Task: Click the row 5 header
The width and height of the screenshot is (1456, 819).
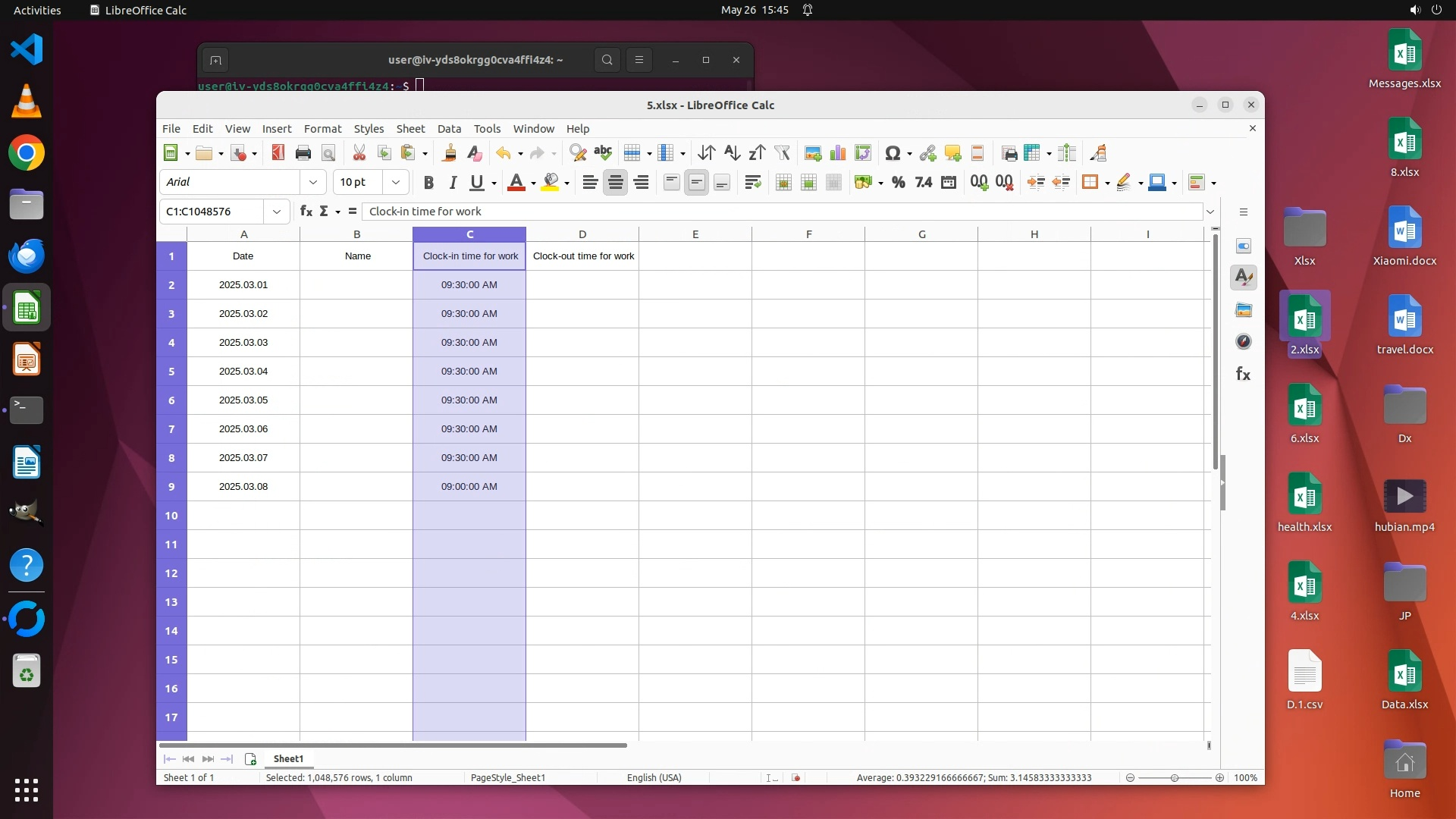Action: (171, 372)
